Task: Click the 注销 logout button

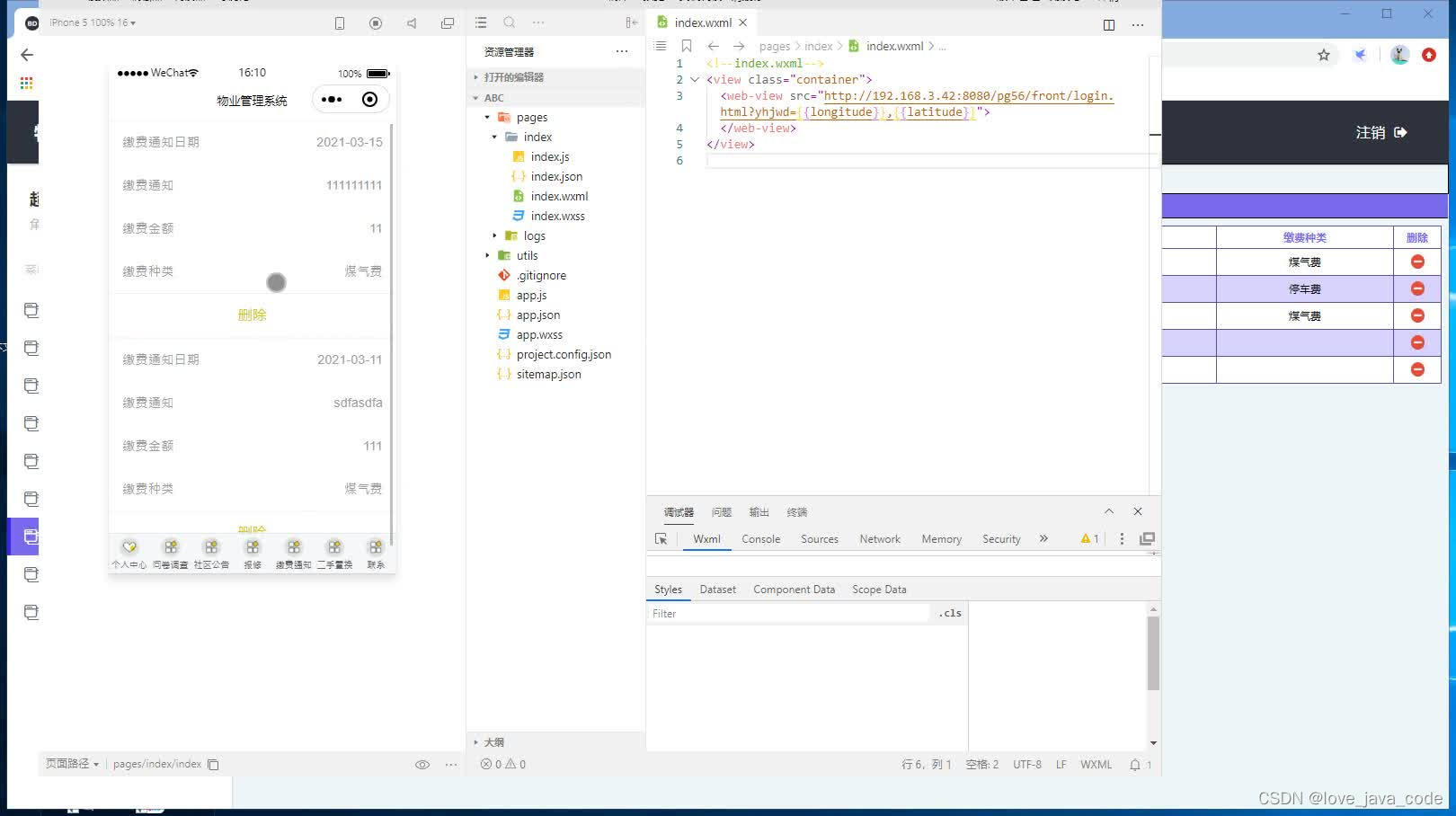Action: [1381, 133]
